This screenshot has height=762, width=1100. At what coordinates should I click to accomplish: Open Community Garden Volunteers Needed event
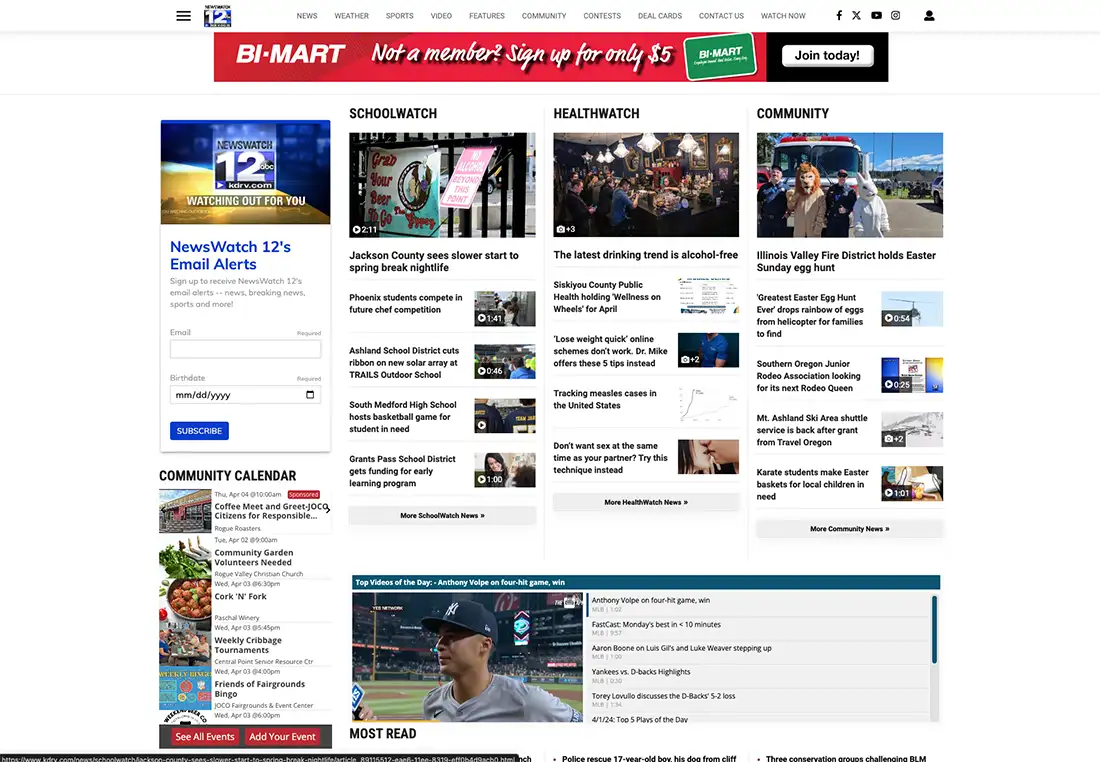click(x=253, y=557)
